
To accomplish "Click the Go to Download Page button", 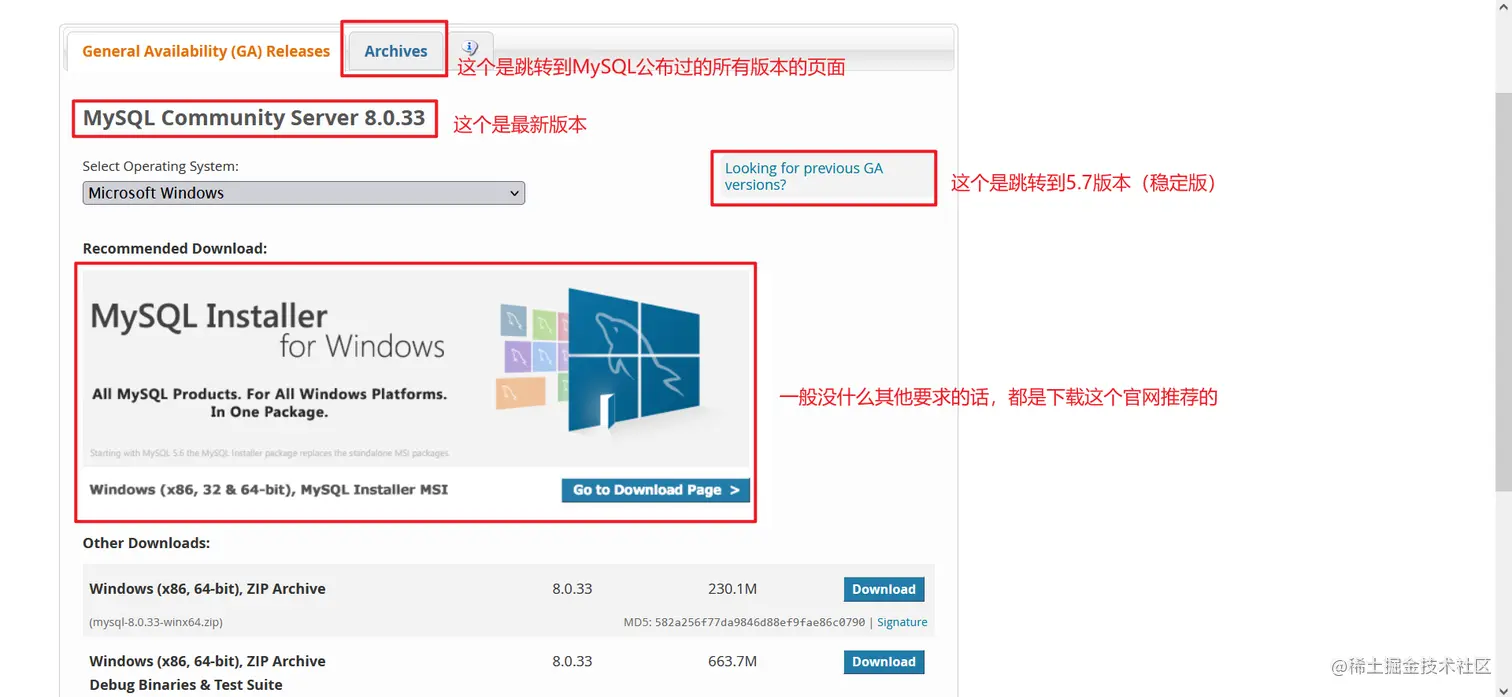I will coord(656,490).
